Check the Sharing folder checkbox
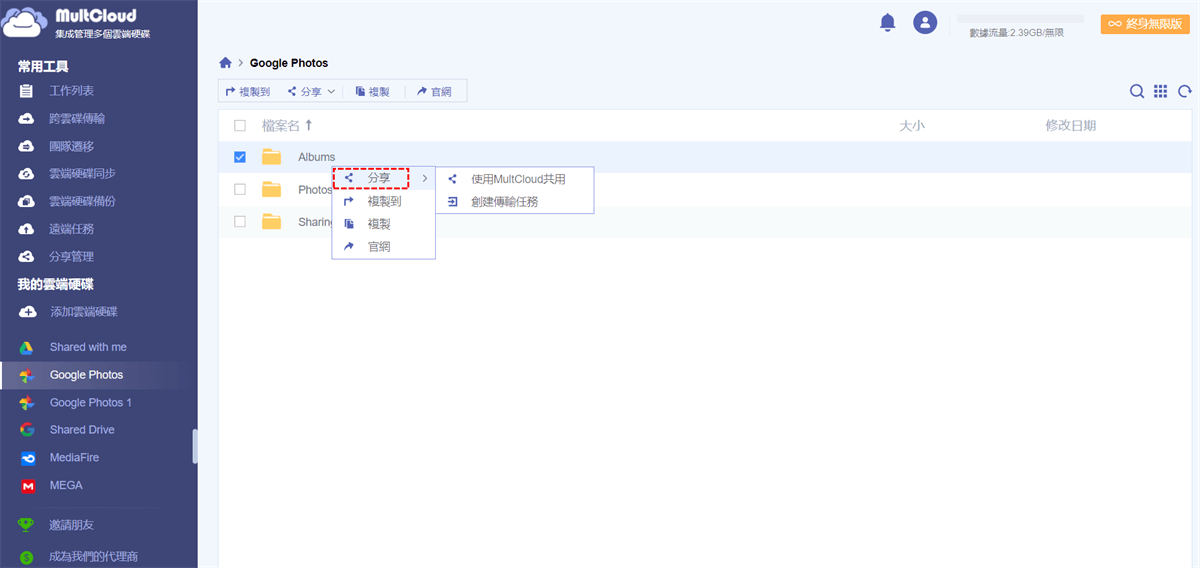The height and width of the screenshot is (568, 1200). [x=239, y=221]
